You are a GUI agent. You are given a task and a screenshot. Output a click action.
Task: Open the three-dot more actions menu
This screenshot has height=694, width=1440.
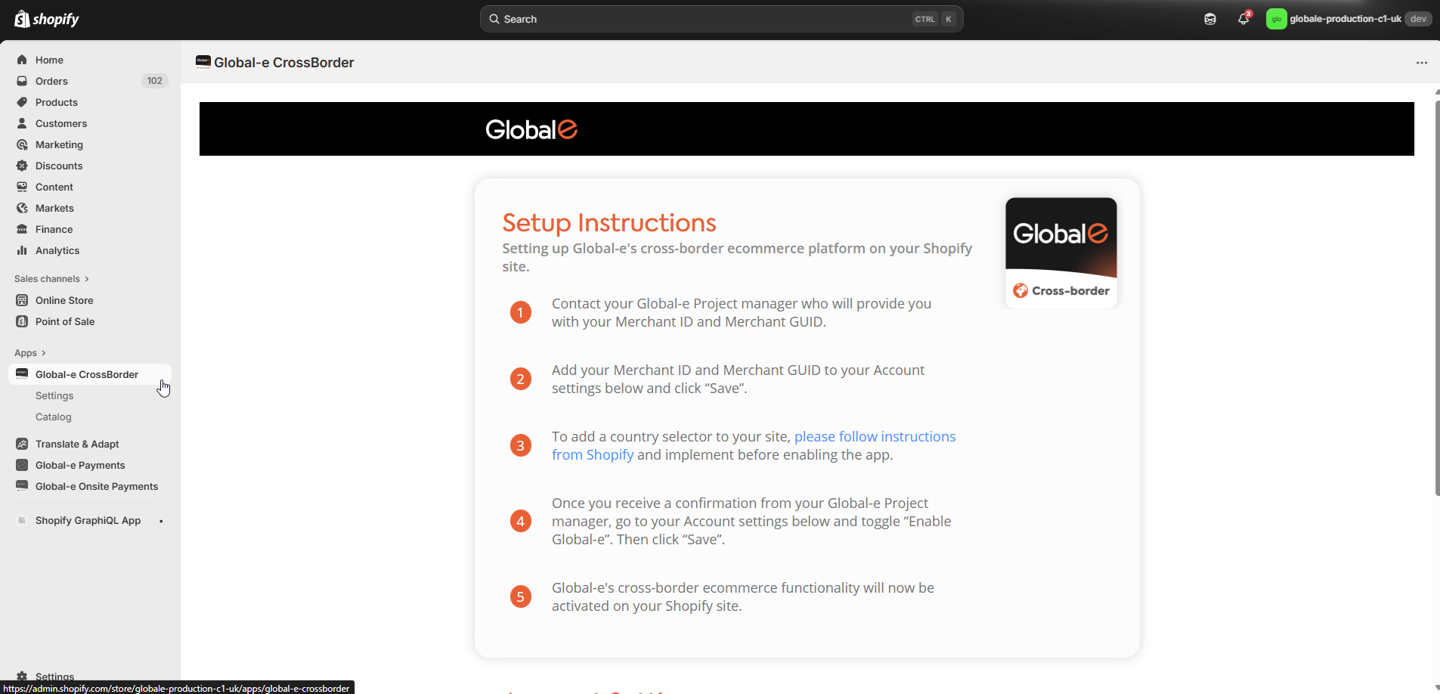1421,63
